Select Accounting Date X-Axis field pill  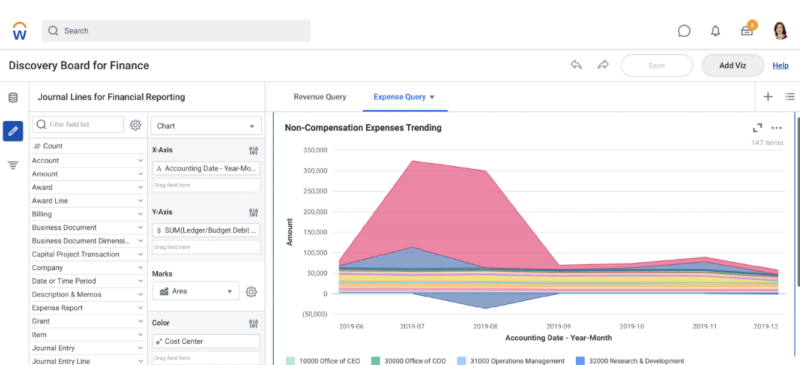click(206, 168)
